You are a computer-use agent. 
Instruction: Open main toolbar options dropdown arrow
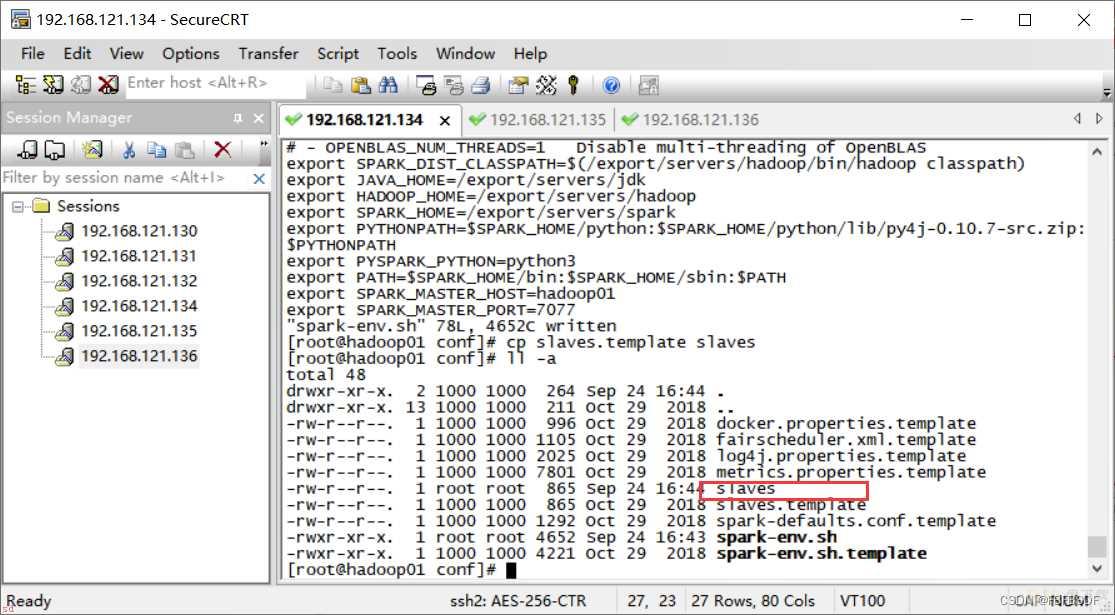pos(1106,93)
